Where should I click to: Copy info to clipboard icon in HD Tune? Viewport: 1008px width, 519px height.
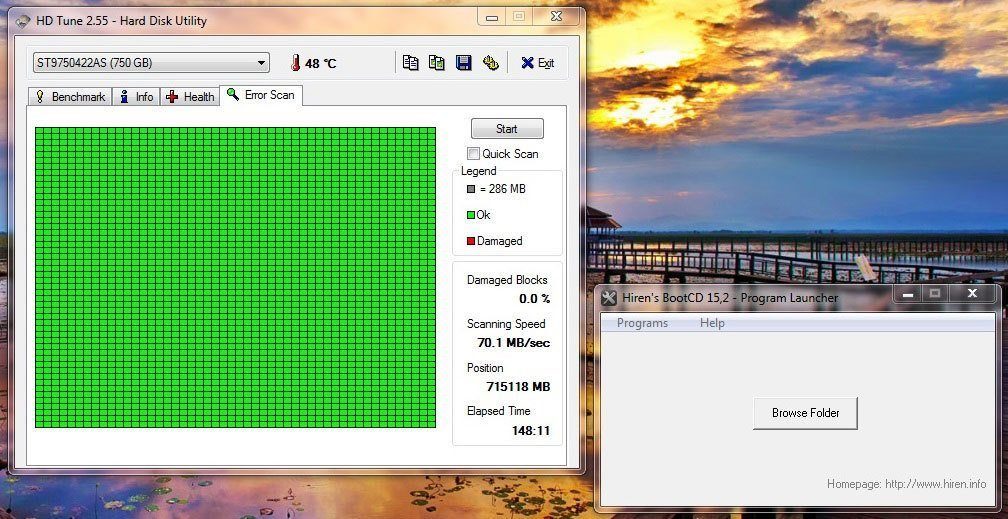pos(410,62)
